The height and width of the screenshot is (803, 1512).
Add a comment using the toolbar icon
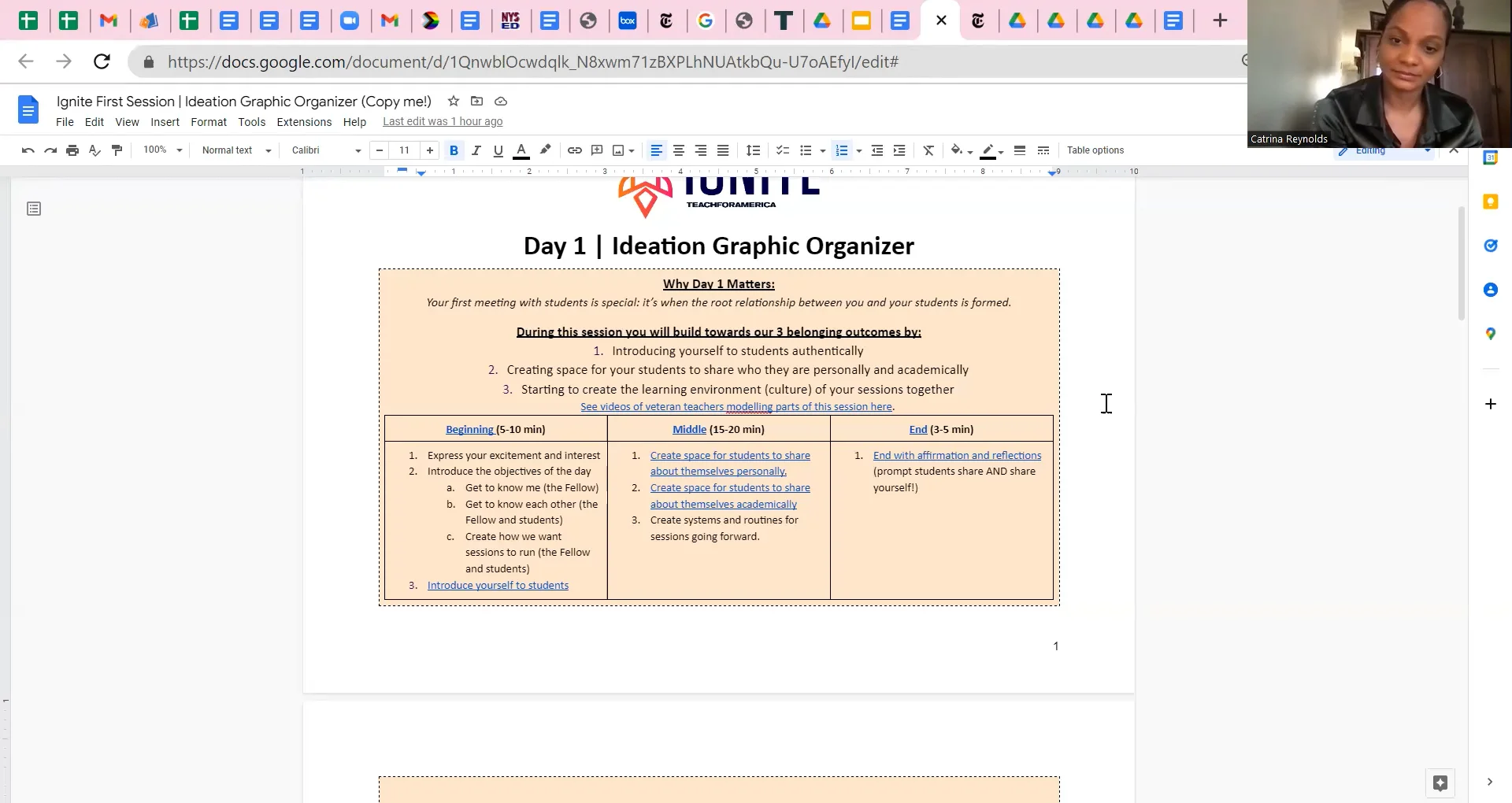pos(597,150)
